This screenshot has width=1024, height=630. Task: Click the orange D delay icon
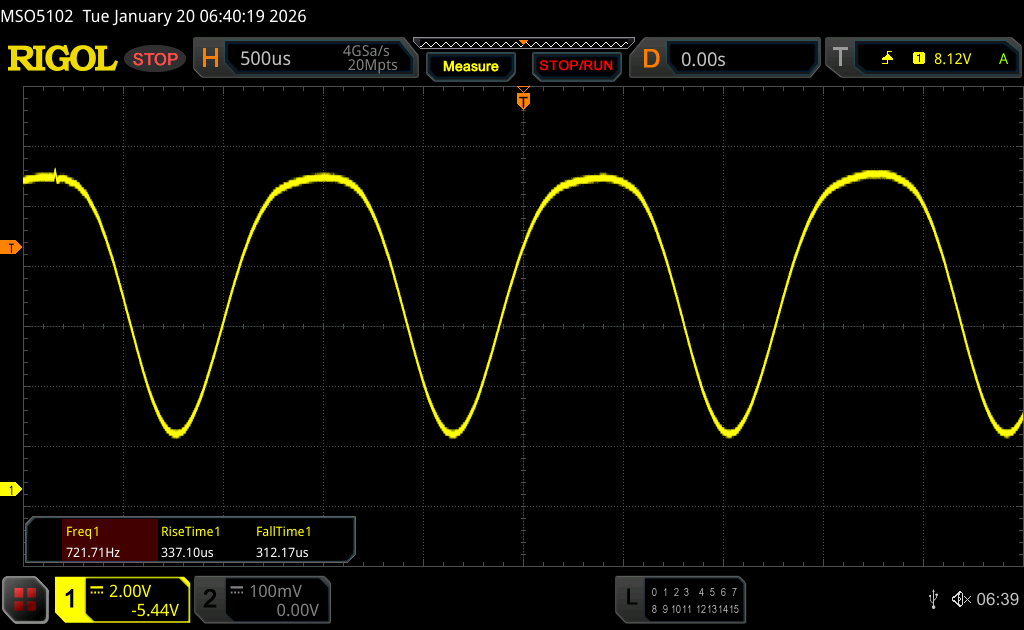(x=651, y=59)
